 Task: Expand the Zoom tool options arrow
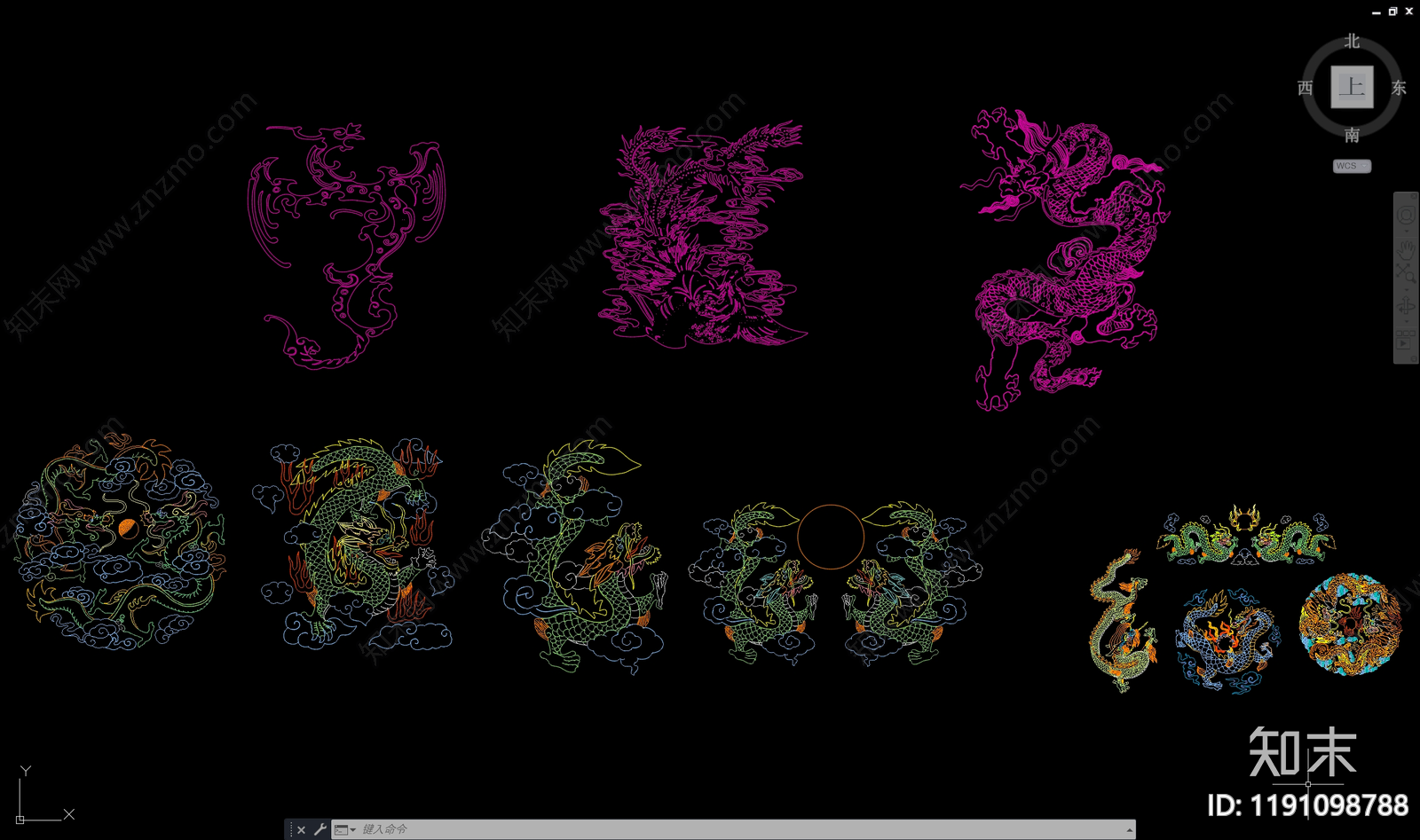(1406, 289)
